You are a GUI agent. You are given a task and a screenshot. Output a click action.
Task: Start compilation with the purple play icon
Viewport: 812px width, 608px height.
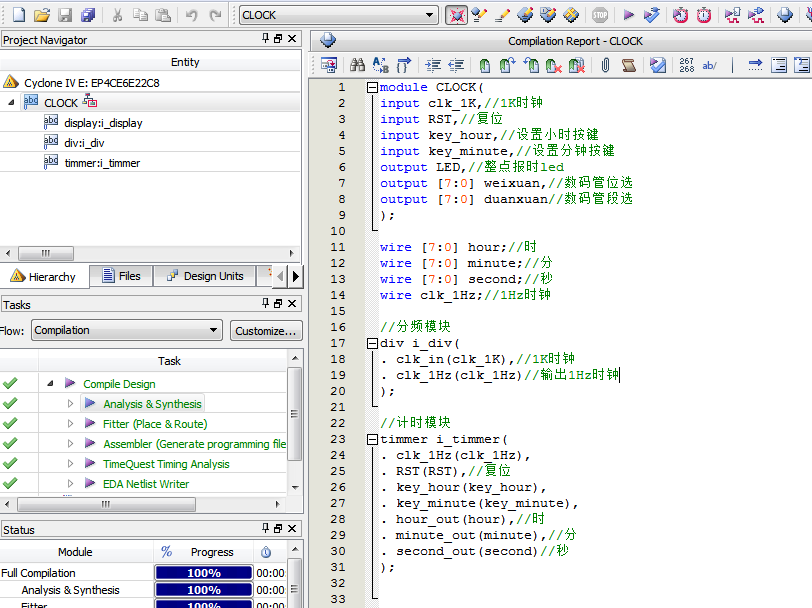click(628, 15)
